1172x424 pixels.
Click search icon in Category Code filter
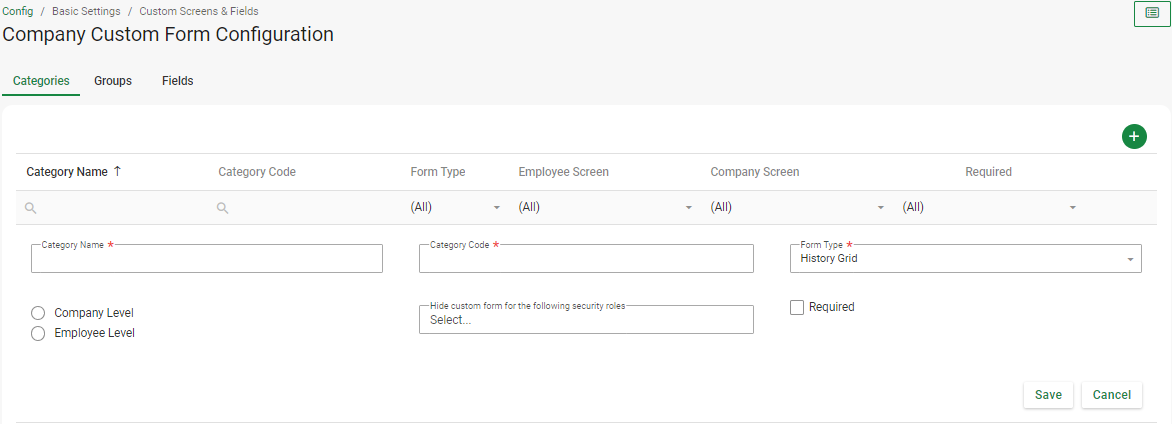223,208
